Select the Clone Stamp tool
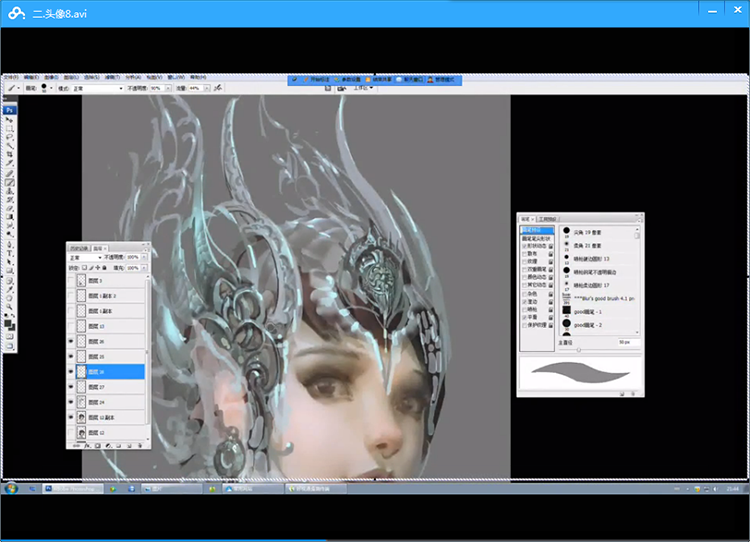 click(10, 191)
